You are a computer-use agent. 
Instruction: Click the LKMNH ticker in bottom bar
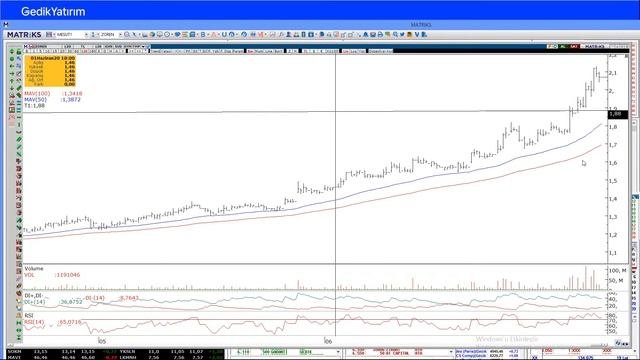click(x=128, y=357)
